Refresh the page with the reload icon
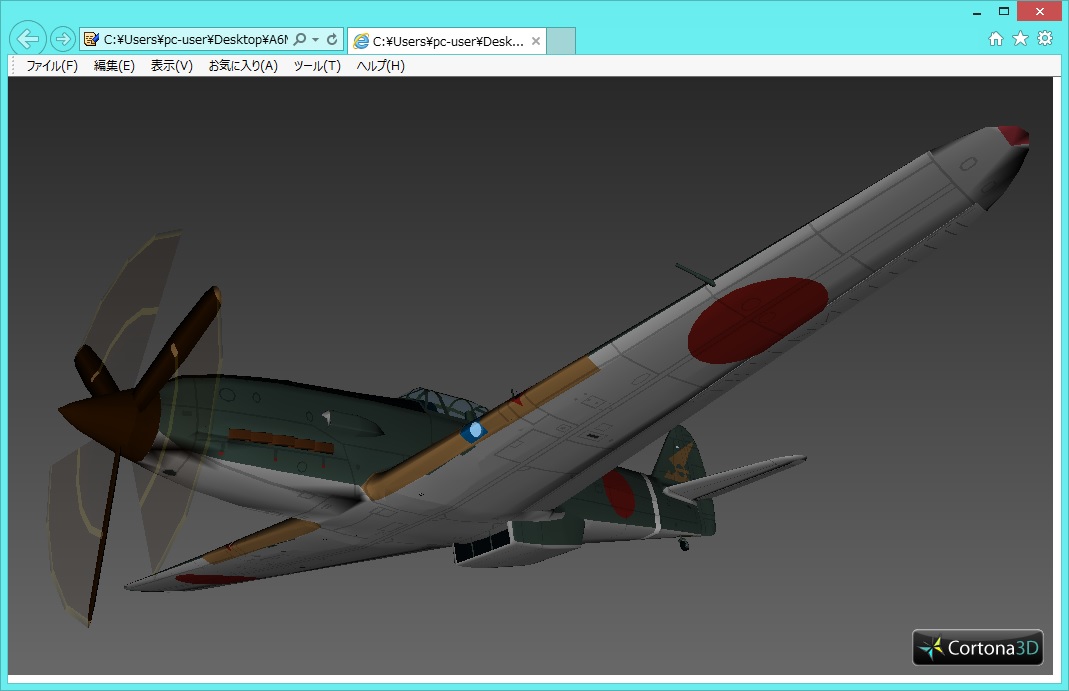This screenshot has height=691, width=1069. 332,39
